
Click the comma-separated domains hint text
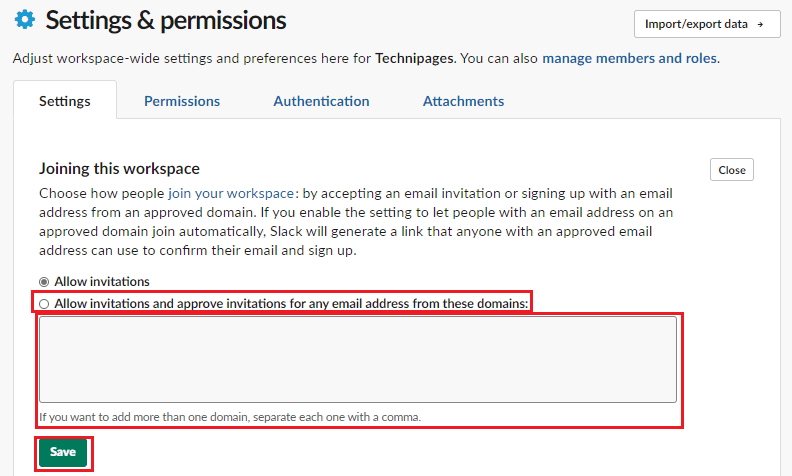(230, 417)
